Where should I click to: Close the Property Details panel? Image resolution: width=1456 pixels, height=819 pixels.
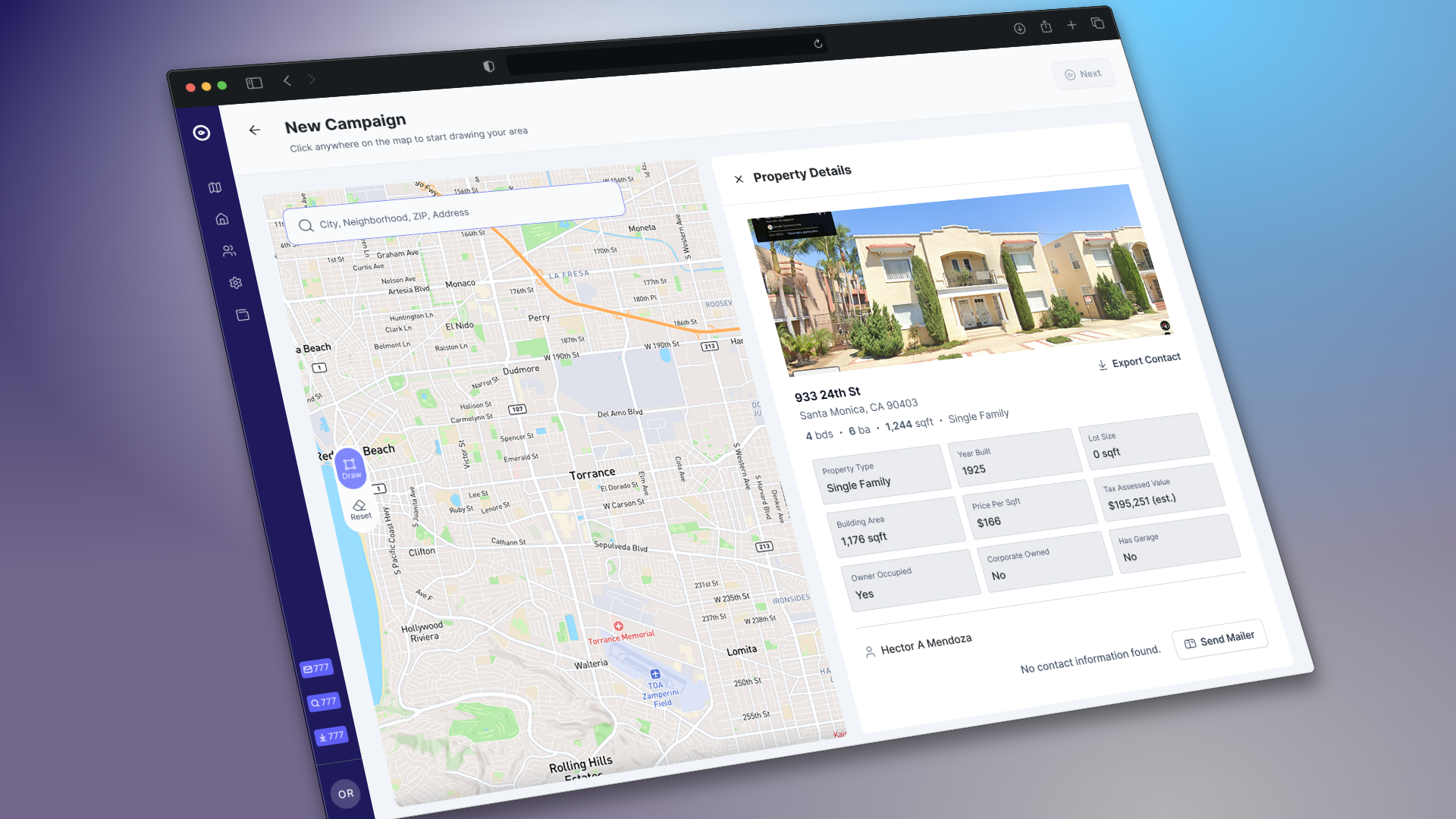(x=739, y=179)
